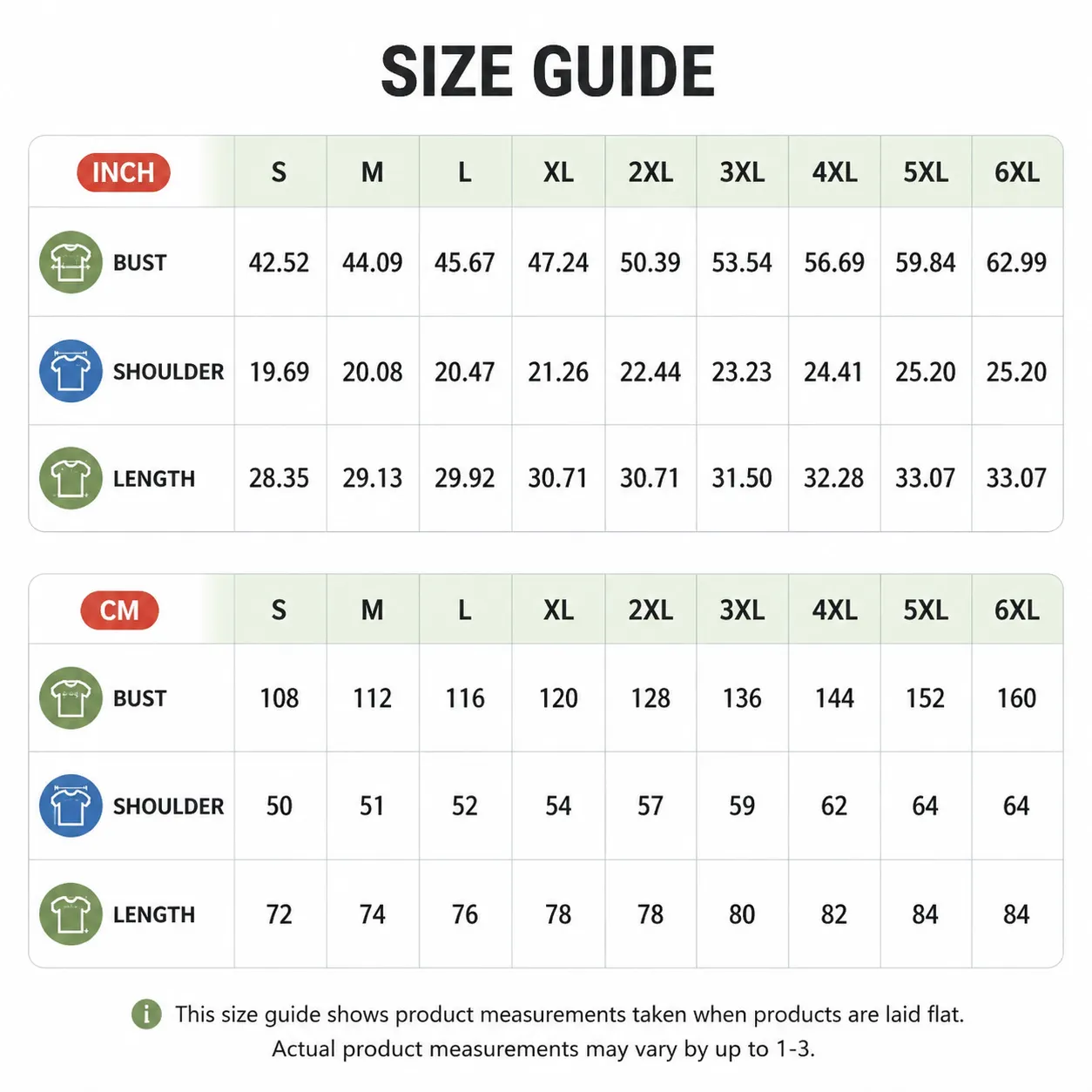The width and height of the screenshot is (1092, 1092).
Task: Select the length value 31.50 cell
Action: tap(742, 478)
